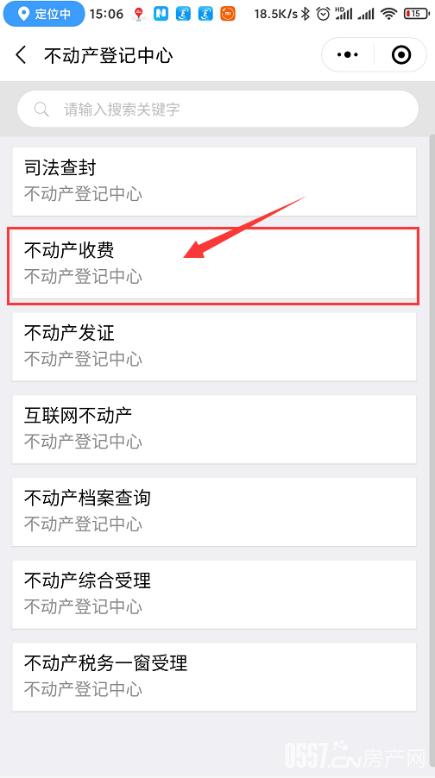Tap the search magnifier icon
The height and width of the screenshot is (778, 435).
click(x=41, y=109)
